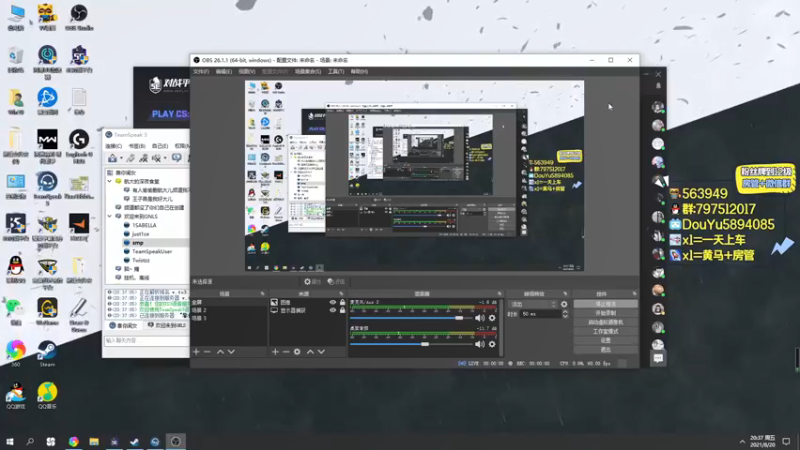Pop out the Scenes dock panel icon

(x=262, y=294)
